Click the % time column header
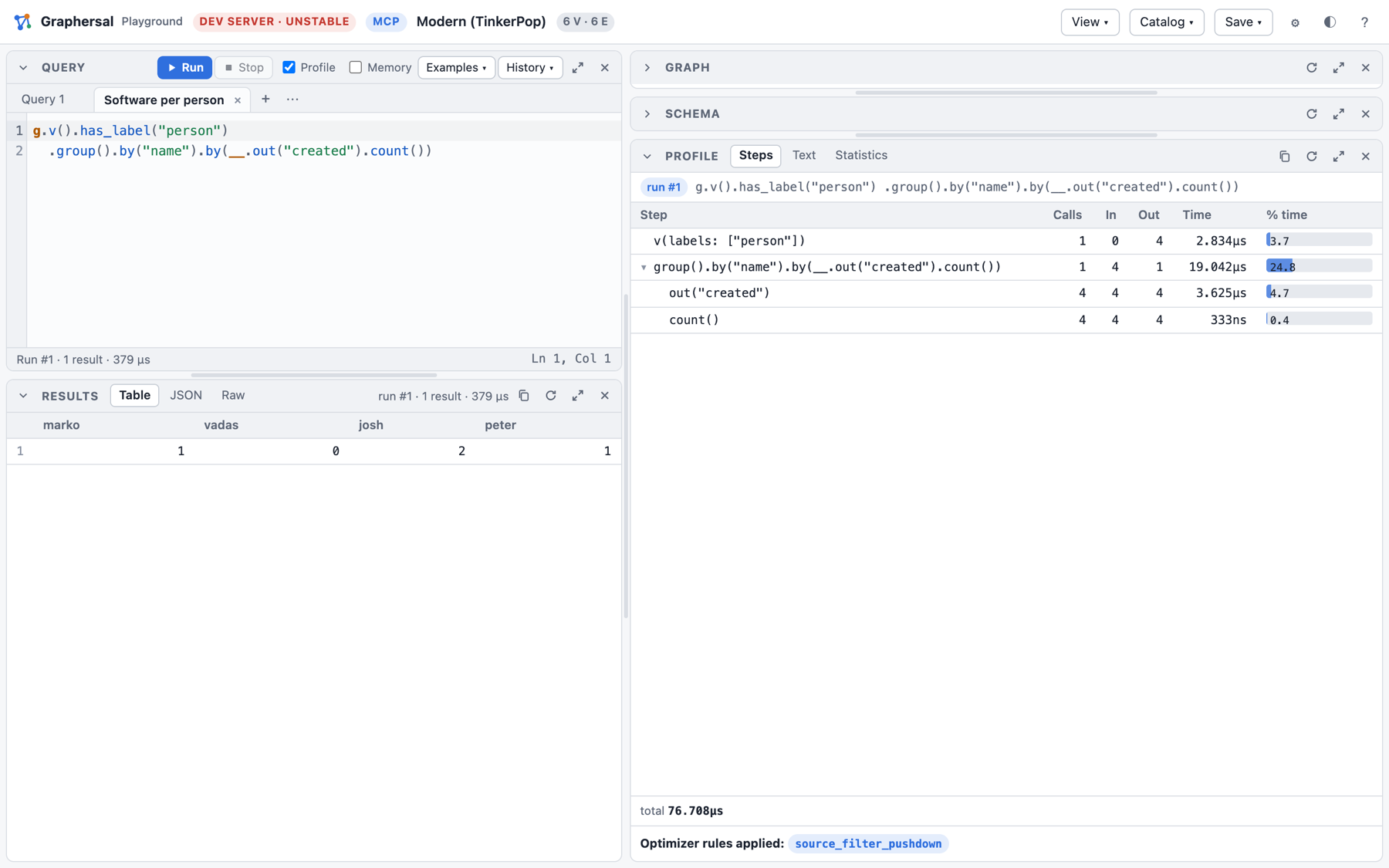The width and height of the screenshot is (1389, 868). coord(1286,215)
